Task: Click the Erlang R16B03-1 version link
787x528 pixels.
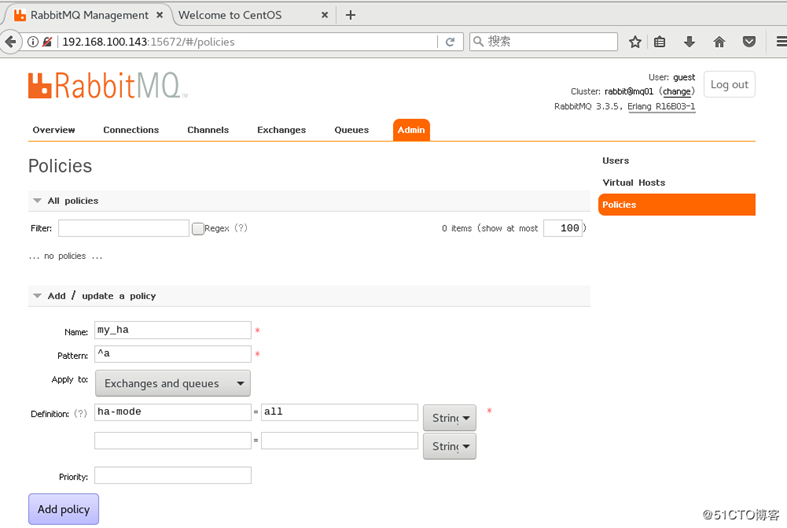Action: (662, 106)
